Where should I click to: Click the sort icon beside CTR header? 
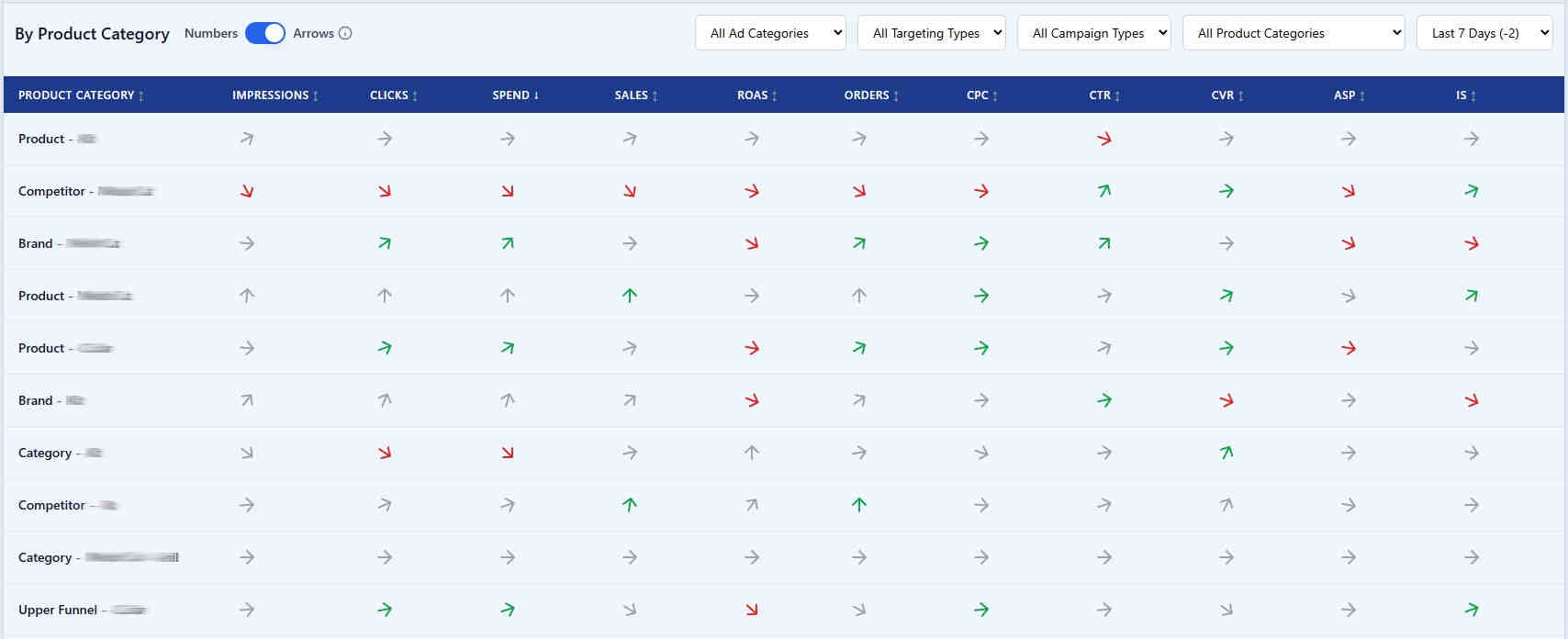point(1117,95)
